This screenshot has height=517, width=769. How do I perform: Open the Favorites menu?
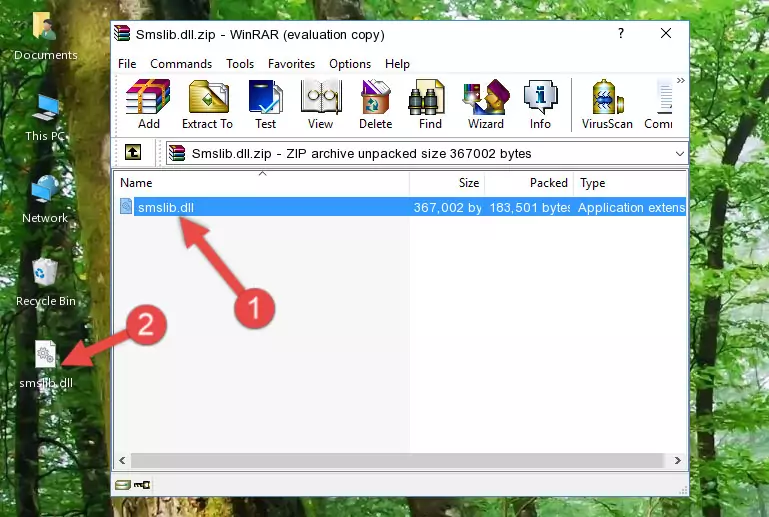(x=291, y=64)
